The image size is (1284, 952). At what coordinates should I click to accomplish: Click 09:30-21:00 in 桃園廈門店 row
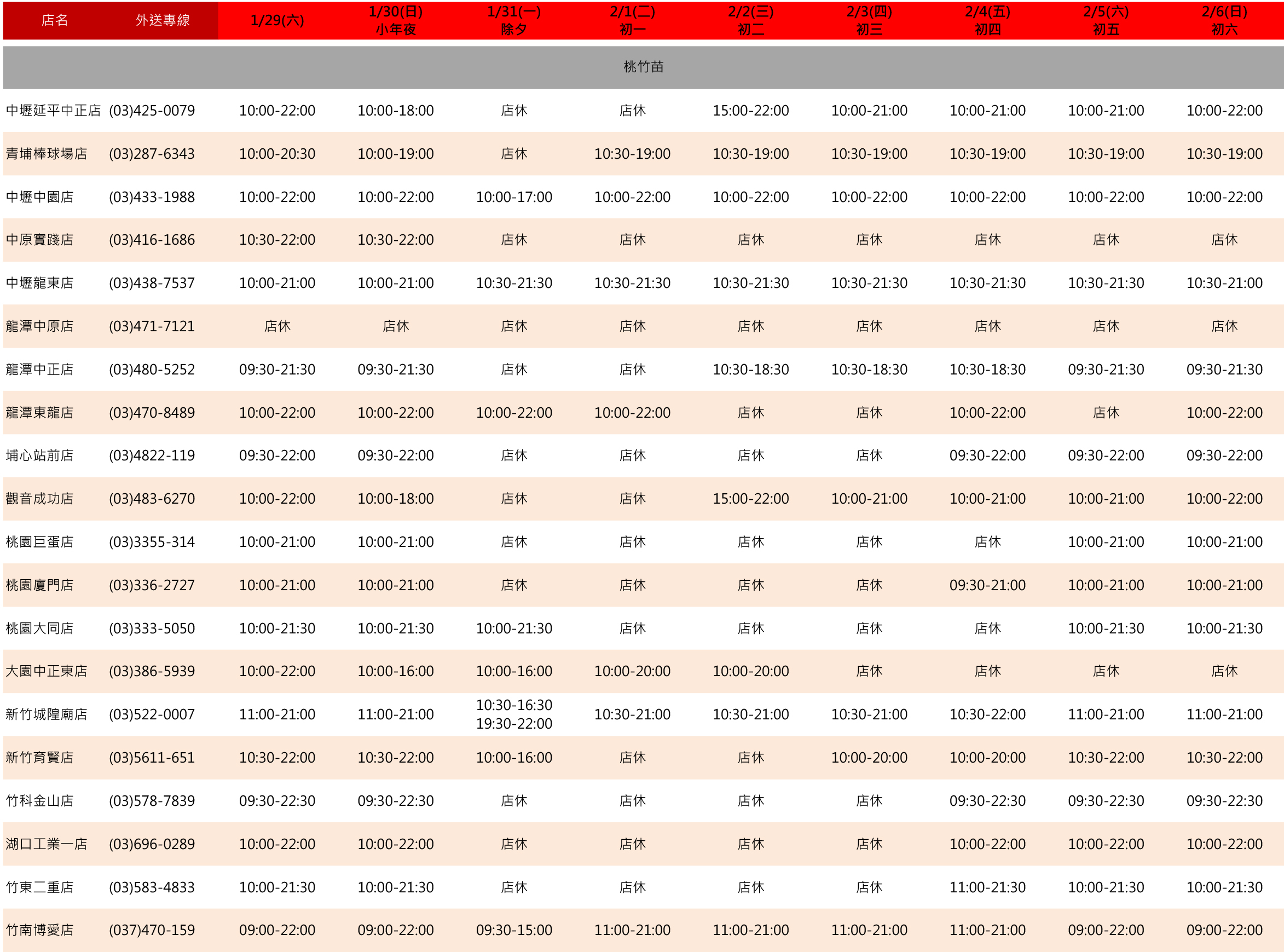coord(987,585)
